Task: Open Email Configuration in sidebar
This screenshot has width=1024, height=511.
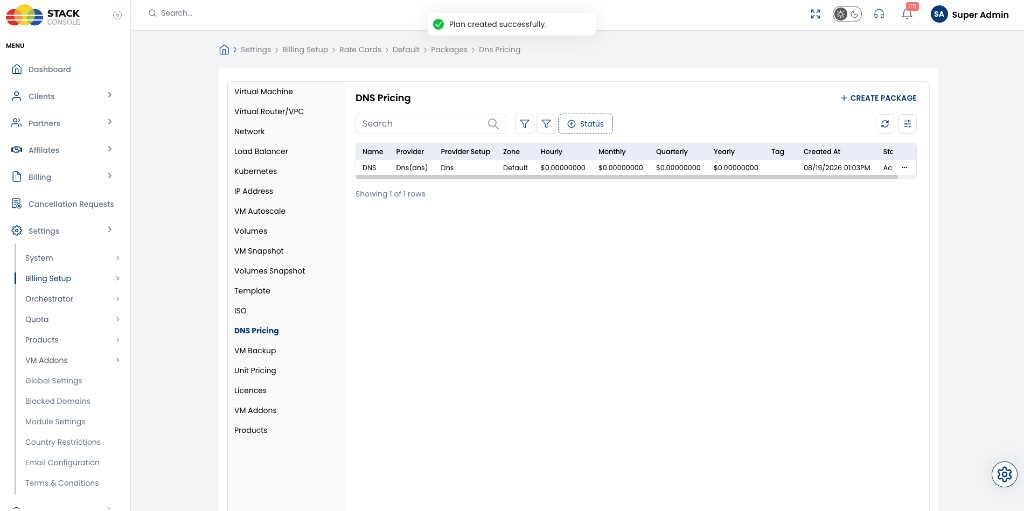Action: (x=63, y=463)
